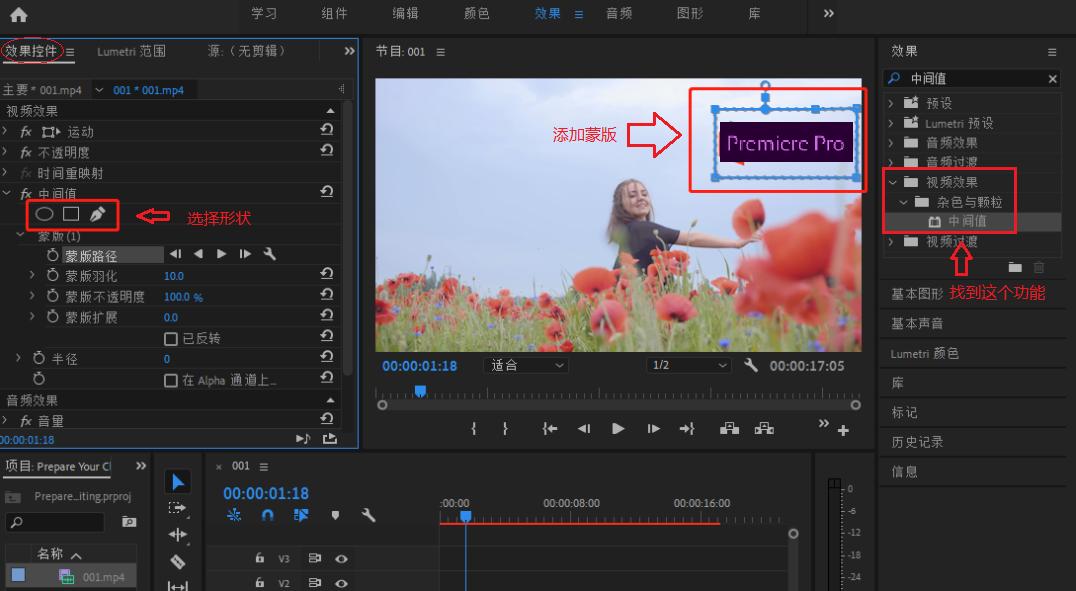Enable the 已反转 checkbox
This screenshot has height=591, width=1076.
(x=171, y=339)
